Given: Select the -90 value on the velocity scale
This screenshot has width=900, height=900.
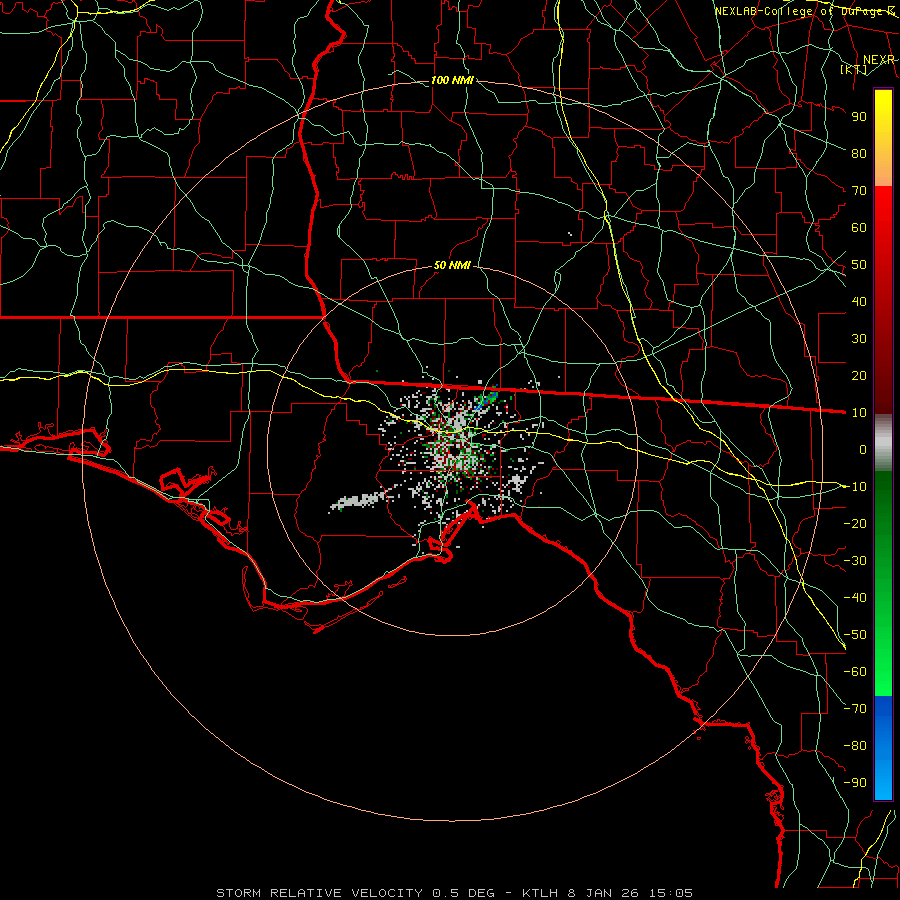Looking at the screenshot, I should point(855,783).
